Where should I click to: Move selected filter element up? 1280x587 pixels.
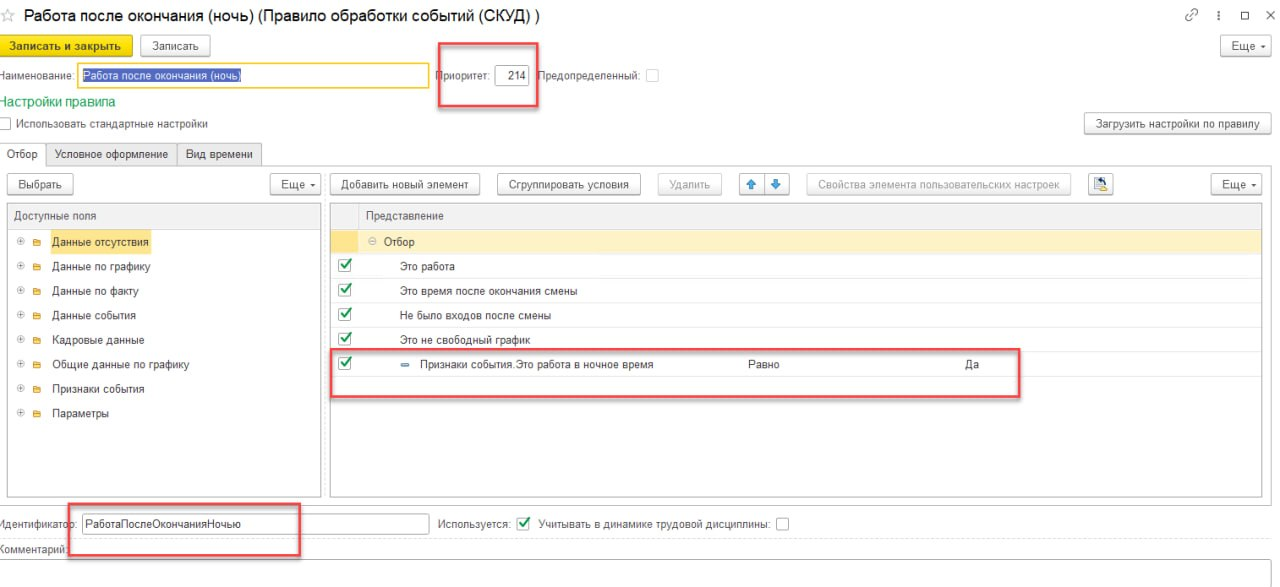[751, 184]
